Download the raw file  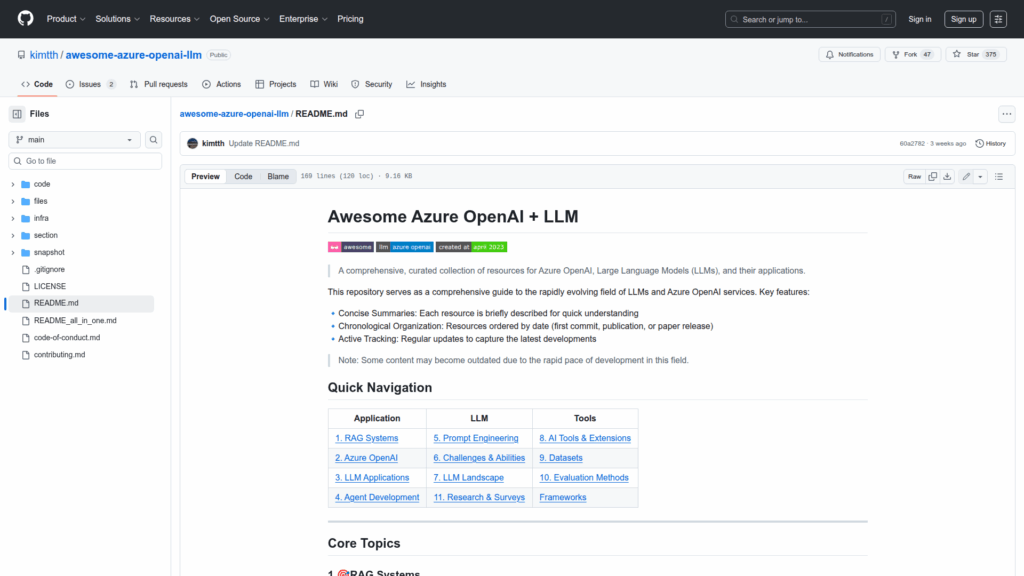coord(947,176)
